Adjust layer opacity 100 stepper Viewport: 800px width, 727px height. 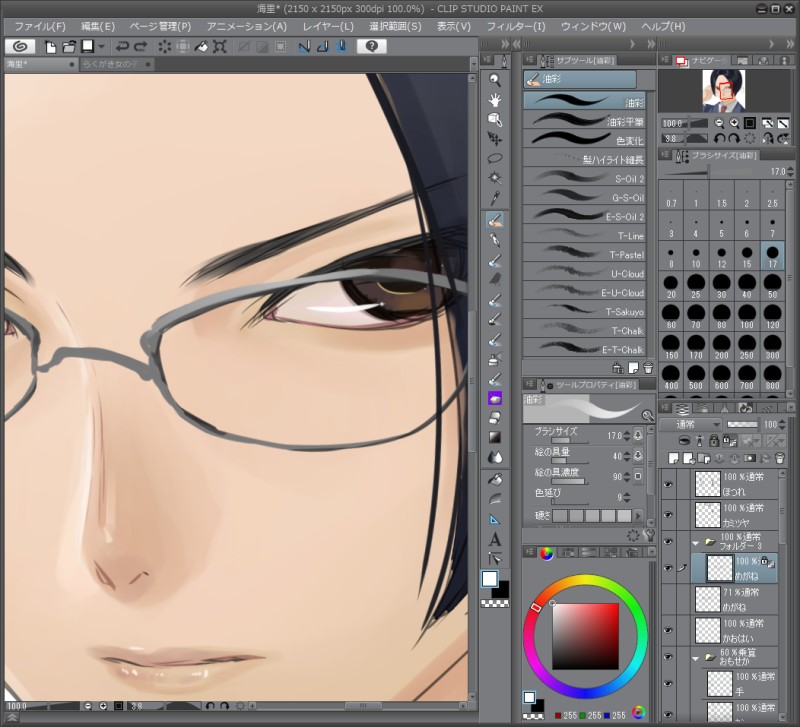pyautogui.click(x=782, y=424)
